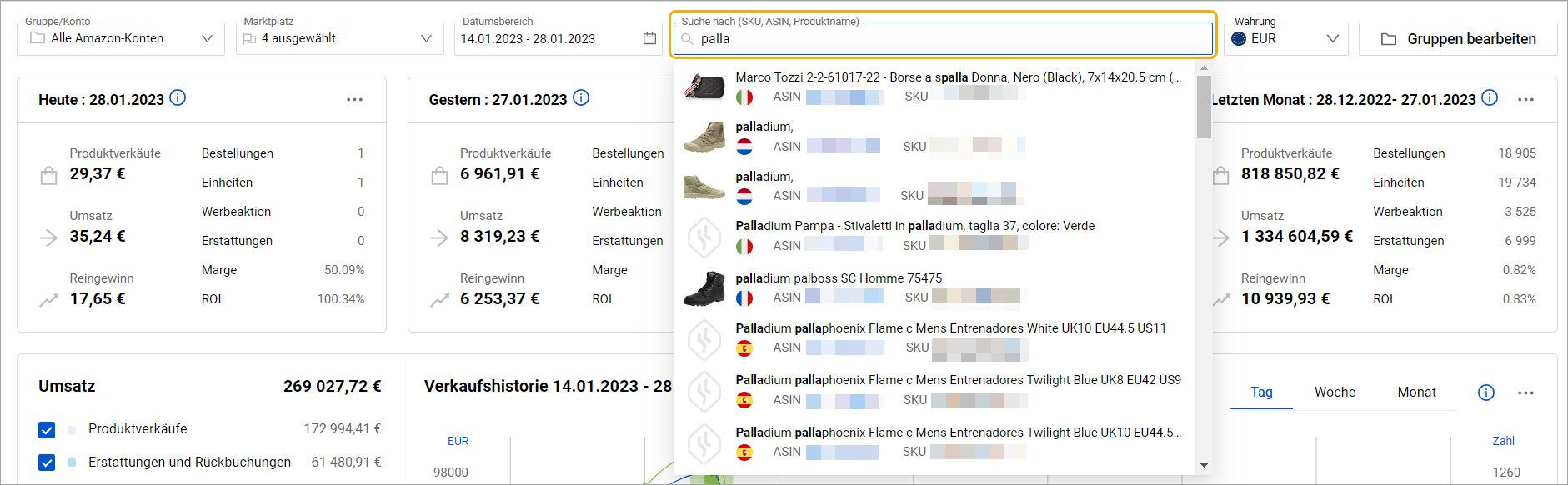Click the trend icon beside Reingewinn 6 253,37 €
Viewport: 1568px width, 485px height.
click(x=439, y=300)
